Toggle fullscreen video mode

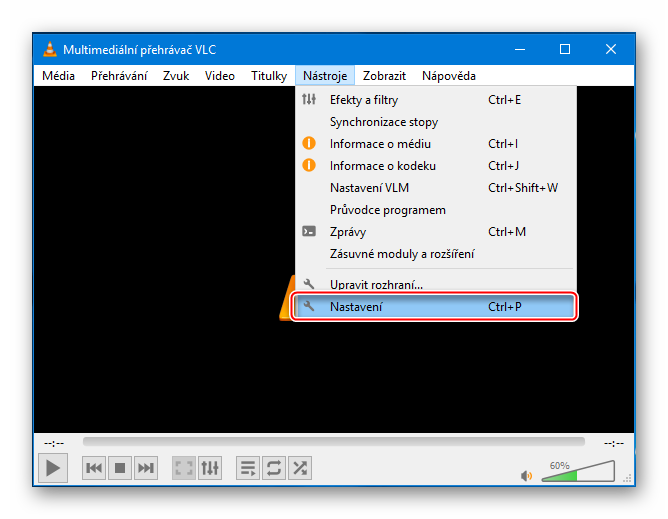(x=184, y=467)
